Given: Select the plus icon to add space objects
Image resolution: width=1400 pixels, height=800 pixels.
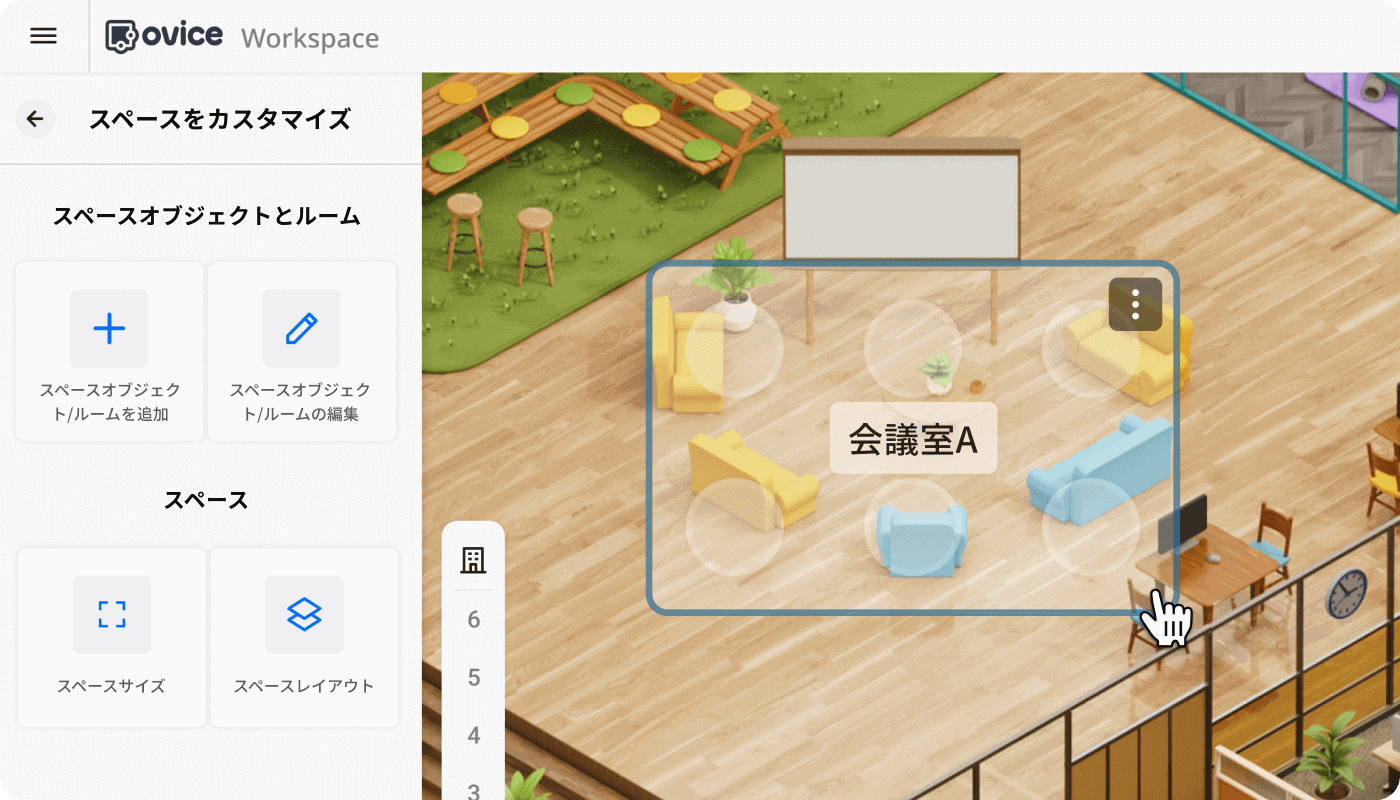Looking at the screenshot, I should [108, 328].
